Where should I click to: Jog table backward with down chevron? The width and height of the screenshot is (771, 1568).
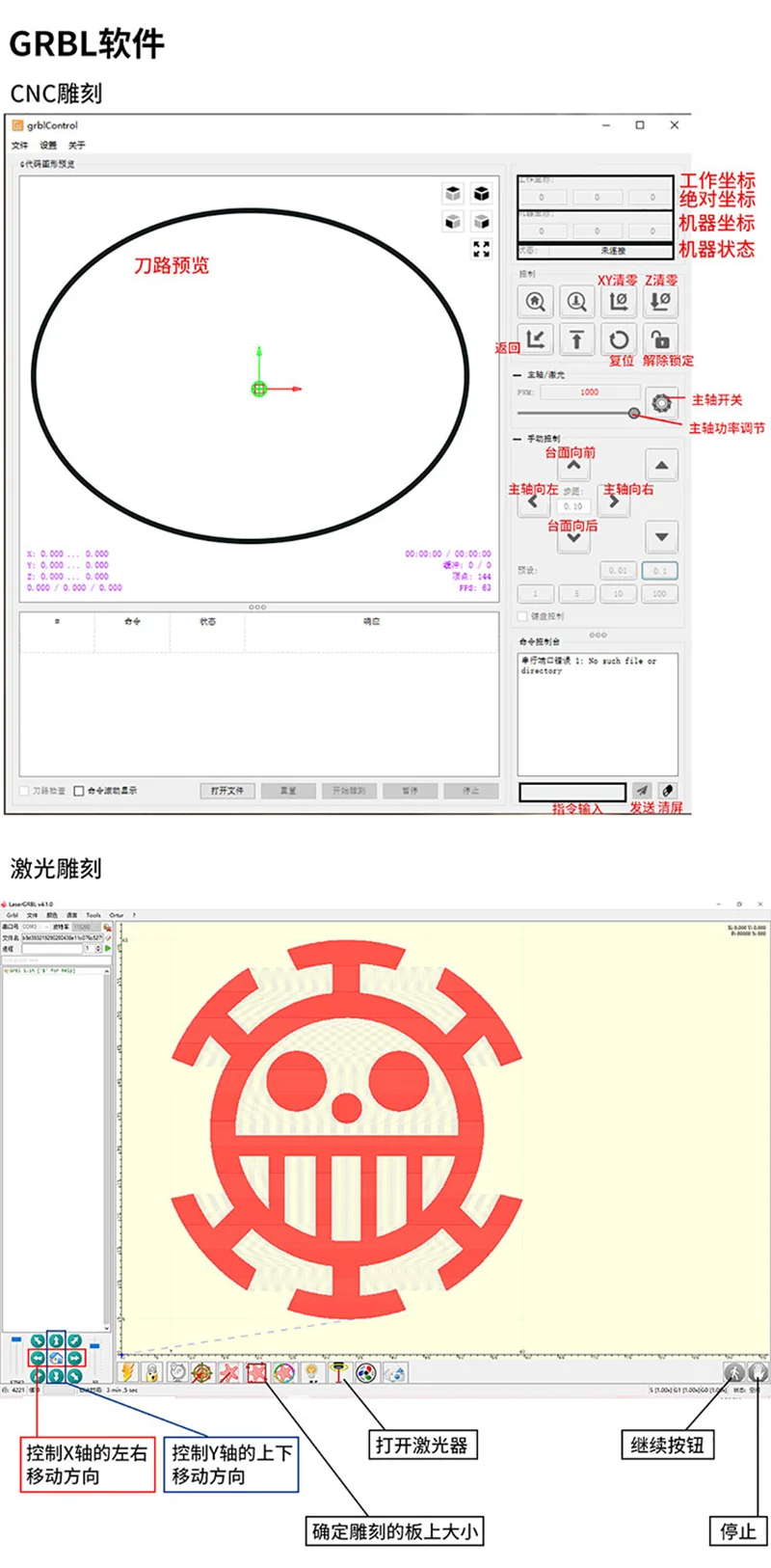coord(573,538)
